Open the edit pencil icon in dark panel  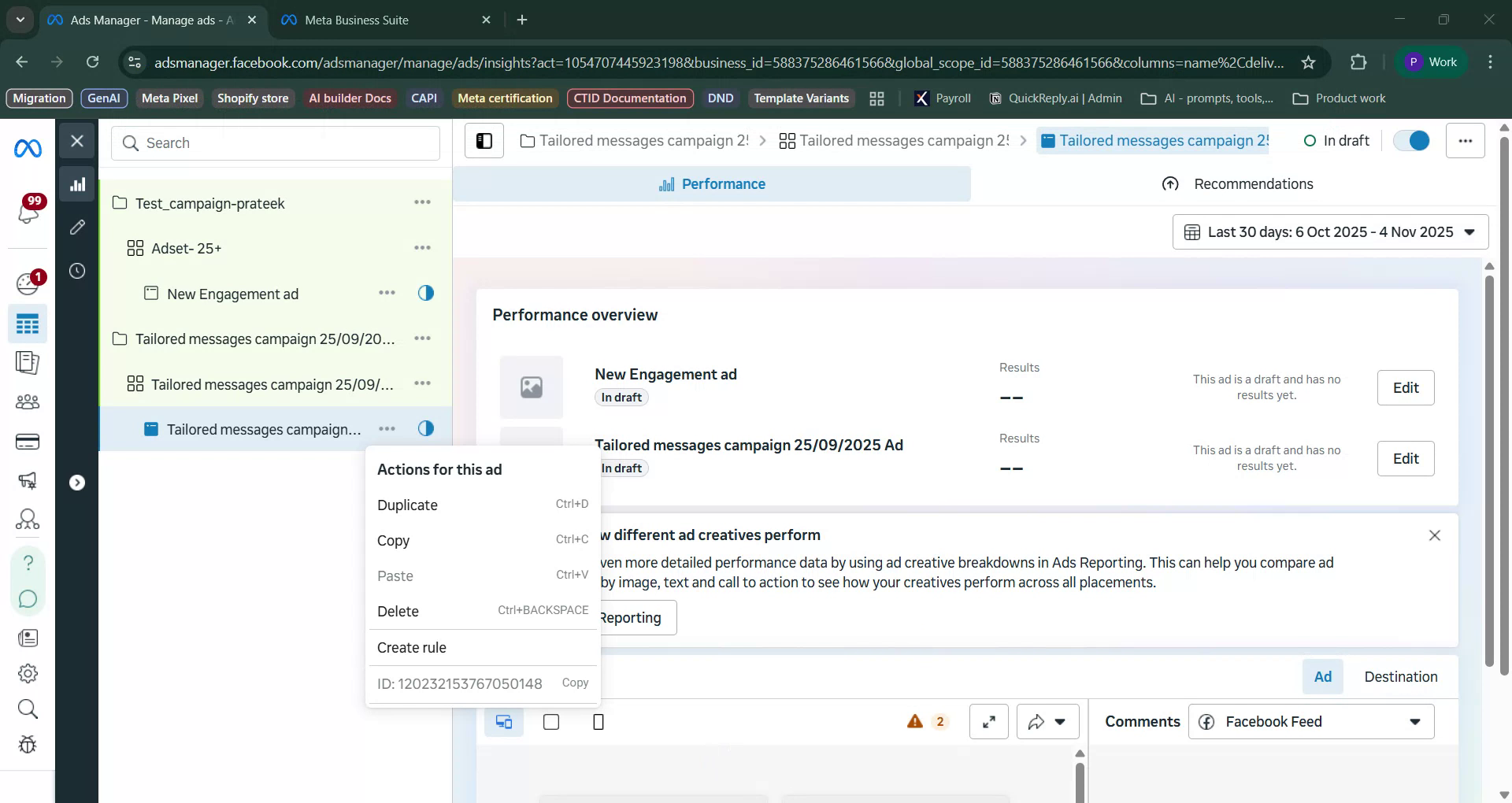(x=77, y=228)
